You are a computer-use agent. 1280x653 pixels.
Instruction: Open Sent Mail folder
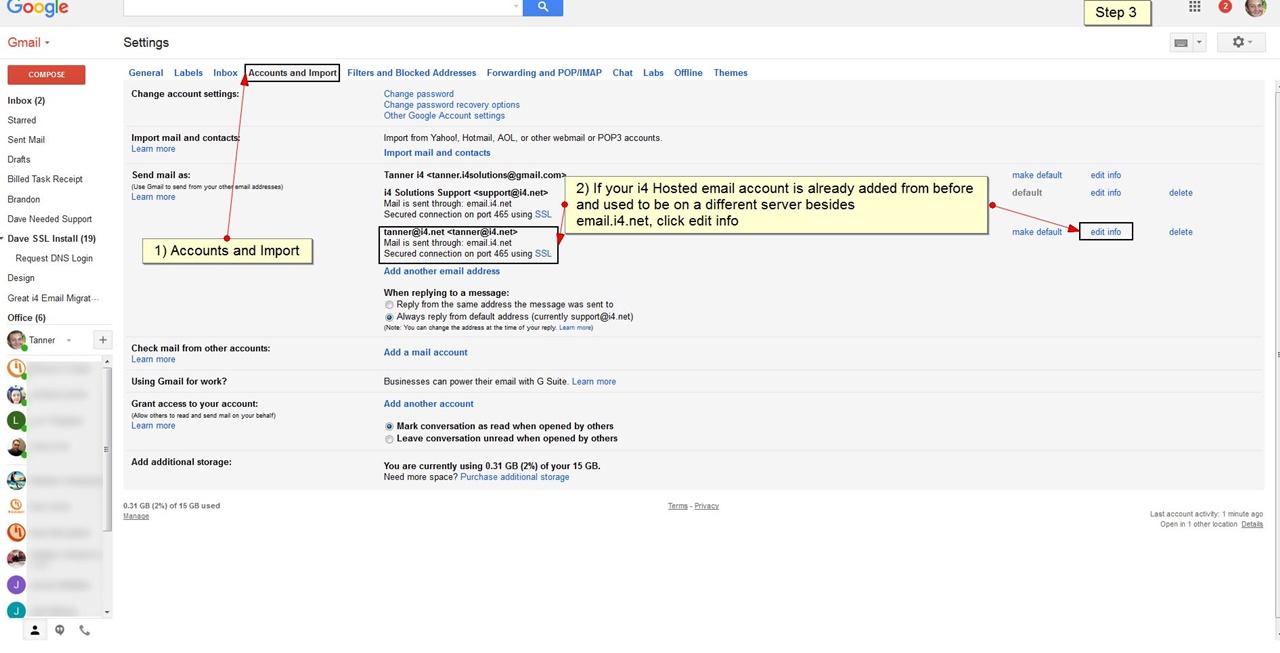click(x=26, y=140)
